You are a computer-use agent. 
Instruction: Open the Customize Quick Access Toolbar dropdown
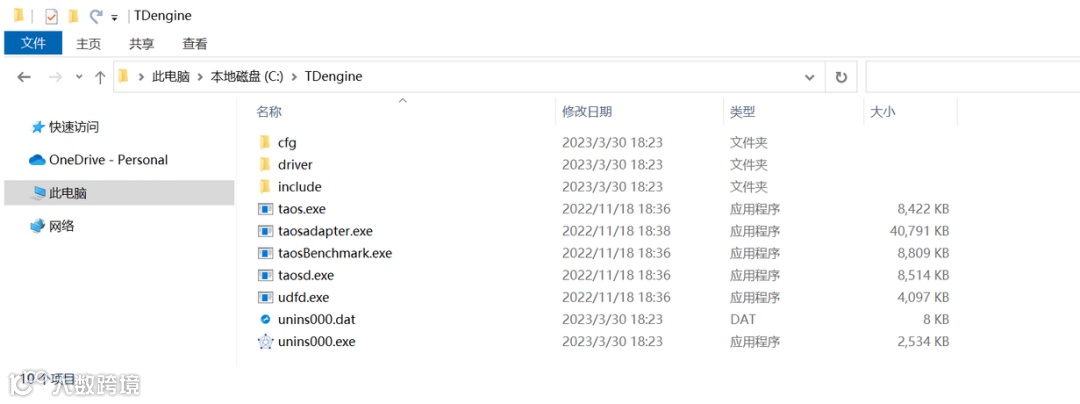(114, 17)
